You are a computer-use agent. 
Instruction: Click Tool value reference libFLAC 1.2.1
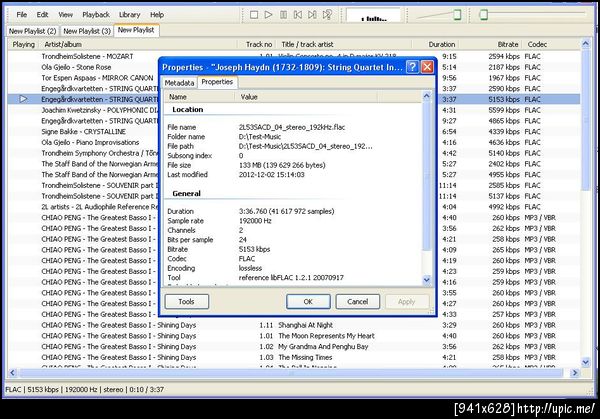click(x=291, y=277)
